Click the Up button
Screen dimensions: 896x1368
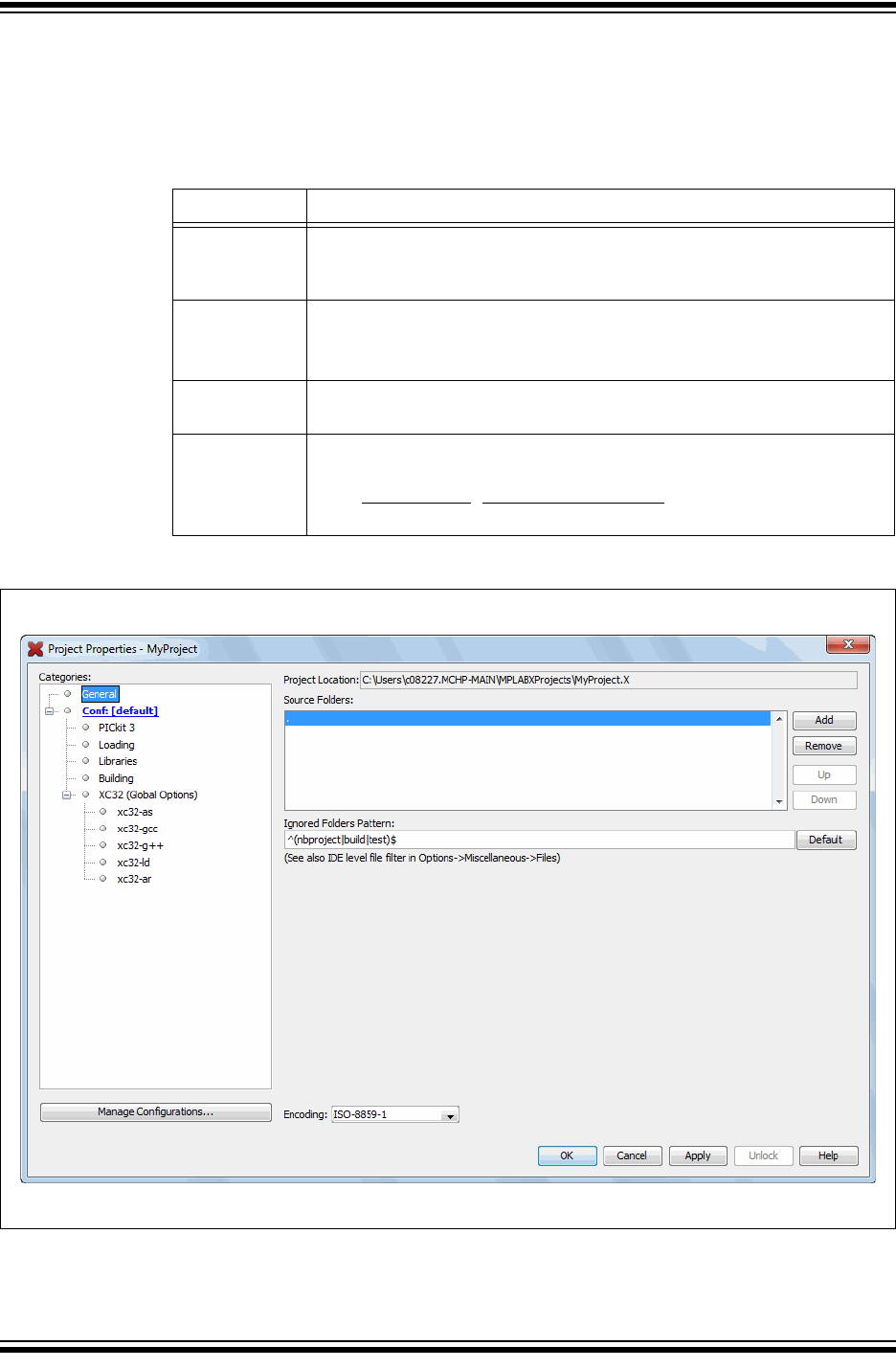824,774
